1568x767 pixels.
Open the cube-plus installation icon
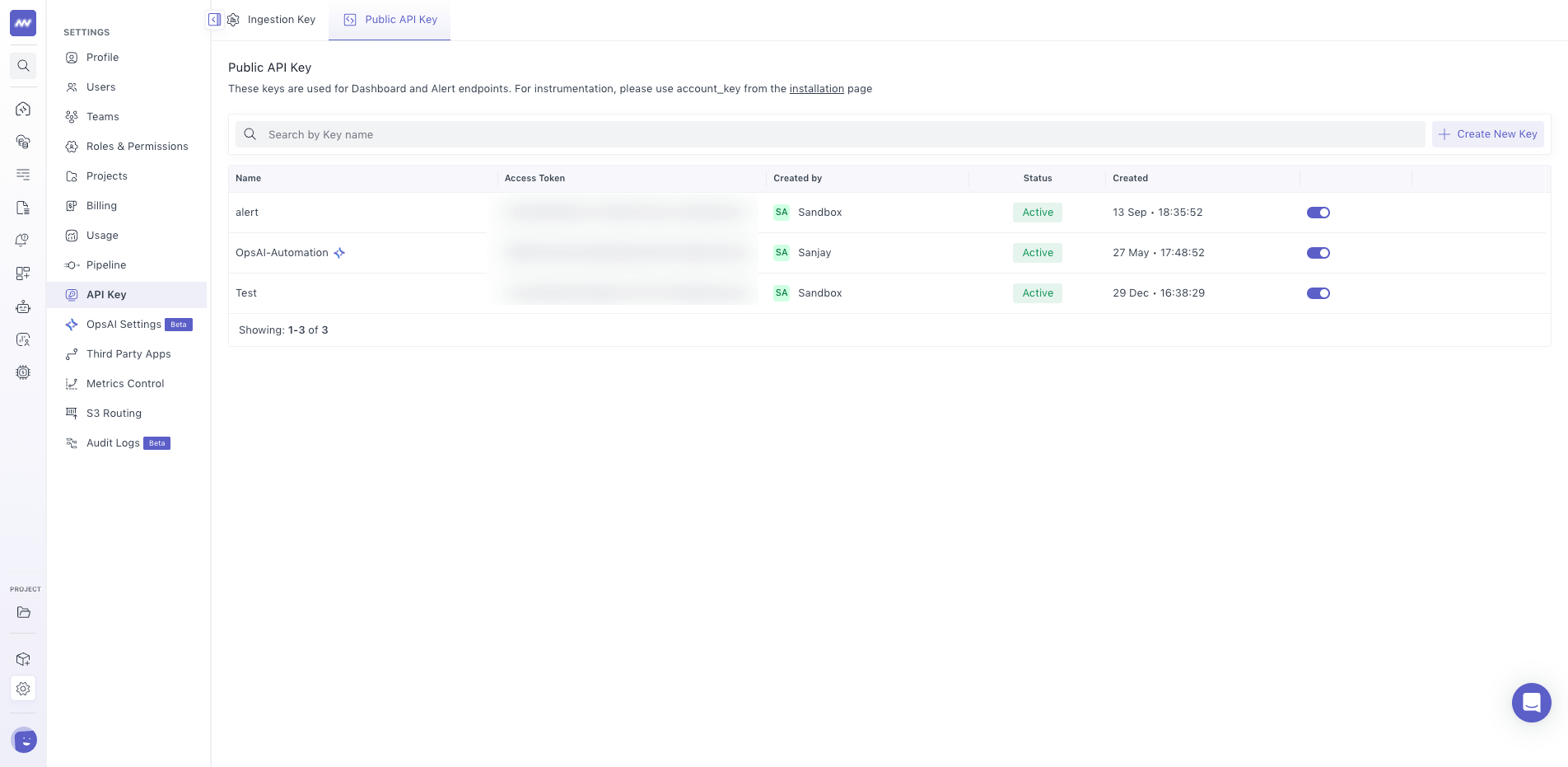pyautogui.click(x=23, y=659)
